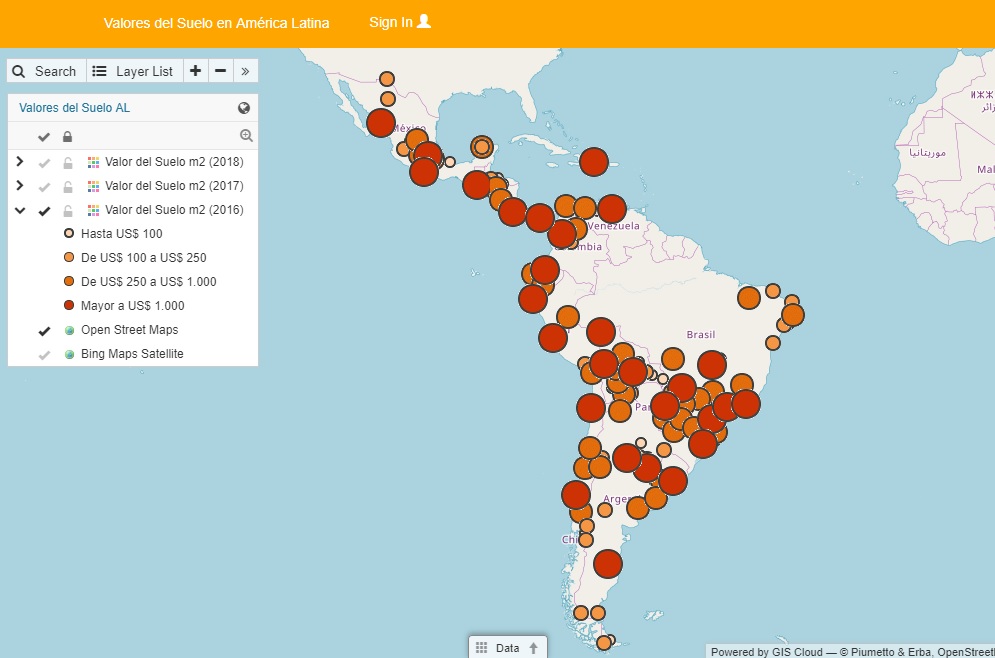The width and height of the screenshot is (995, 658).
Task: Unlock the Valor del Suelo m2 (2018) layer
Action: point(68,162)
